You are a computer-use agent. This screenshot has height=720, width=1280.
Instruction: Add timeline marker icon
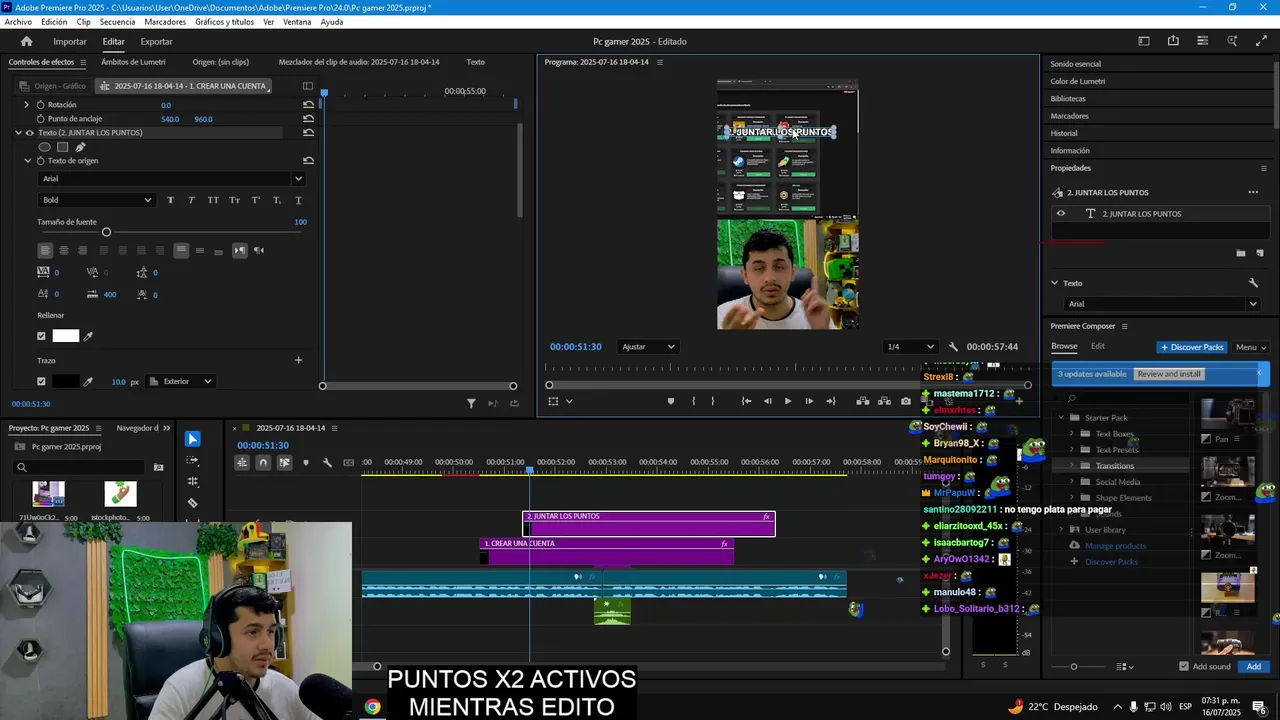306,462
